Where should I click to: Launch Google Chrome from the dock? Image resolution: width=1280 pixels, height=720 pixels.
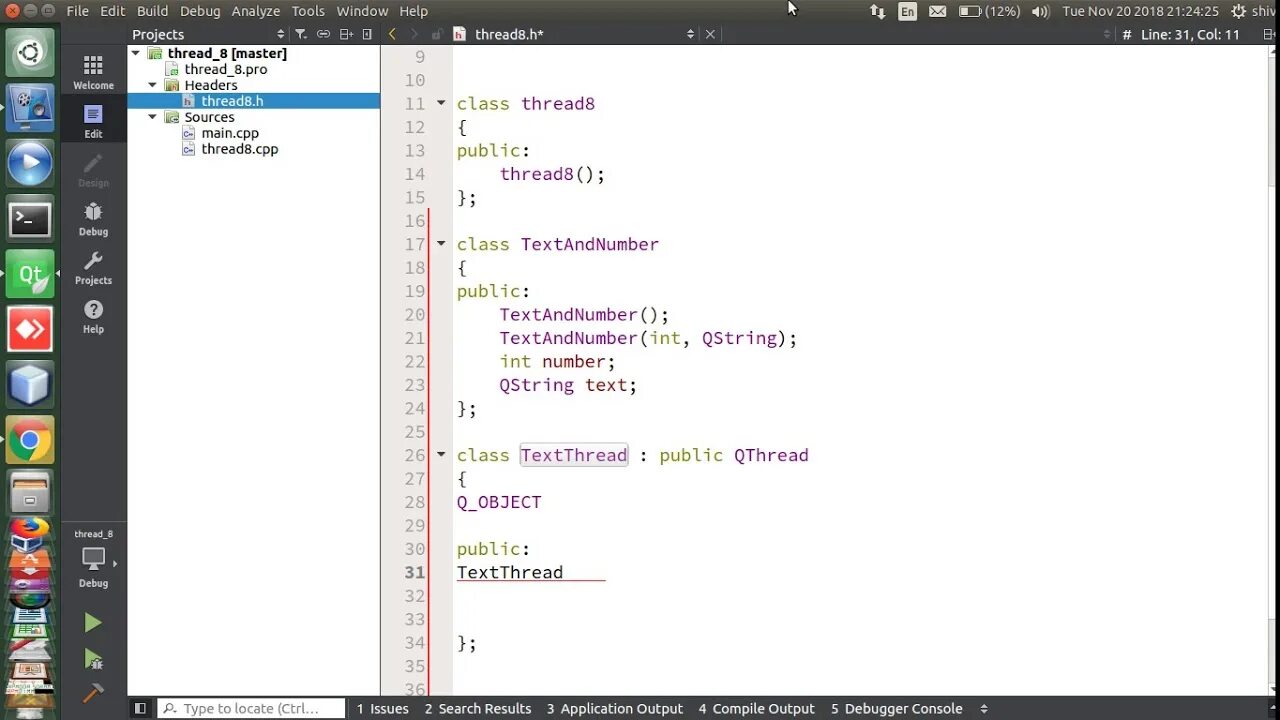tap(30, 439)
